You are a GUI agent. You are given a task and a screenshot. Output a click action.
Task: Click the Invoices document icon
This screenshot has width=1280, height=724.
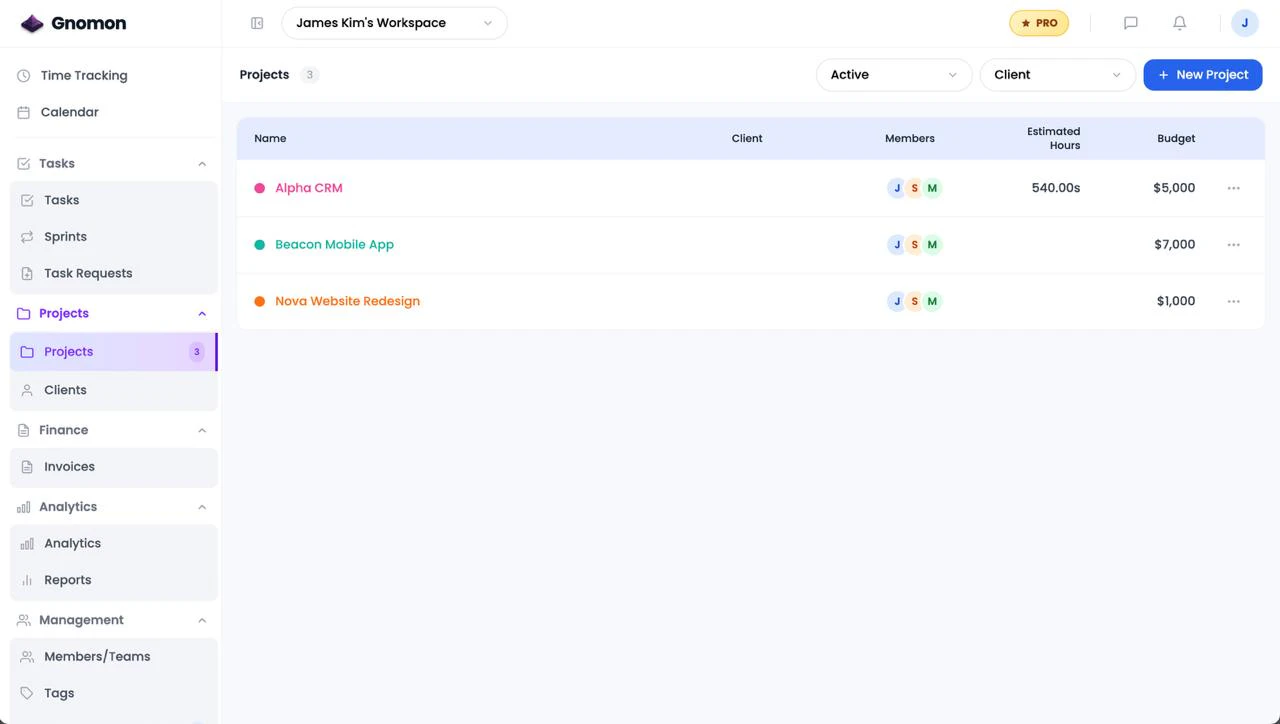(x=27, y=467)
